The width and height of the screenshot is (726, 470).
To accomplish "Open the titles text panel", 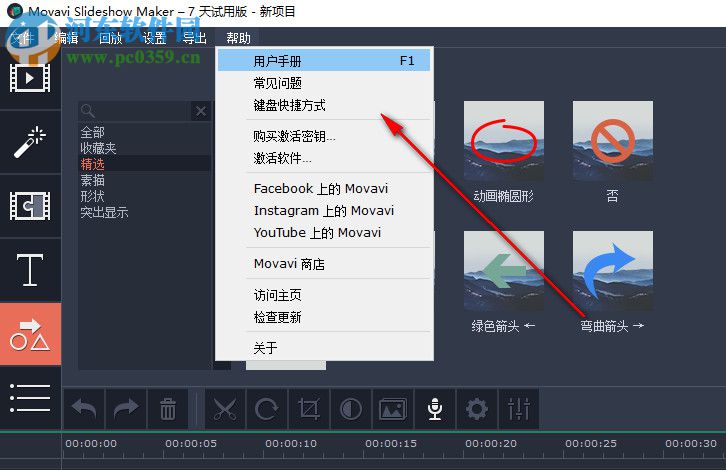I will (30, 269).
